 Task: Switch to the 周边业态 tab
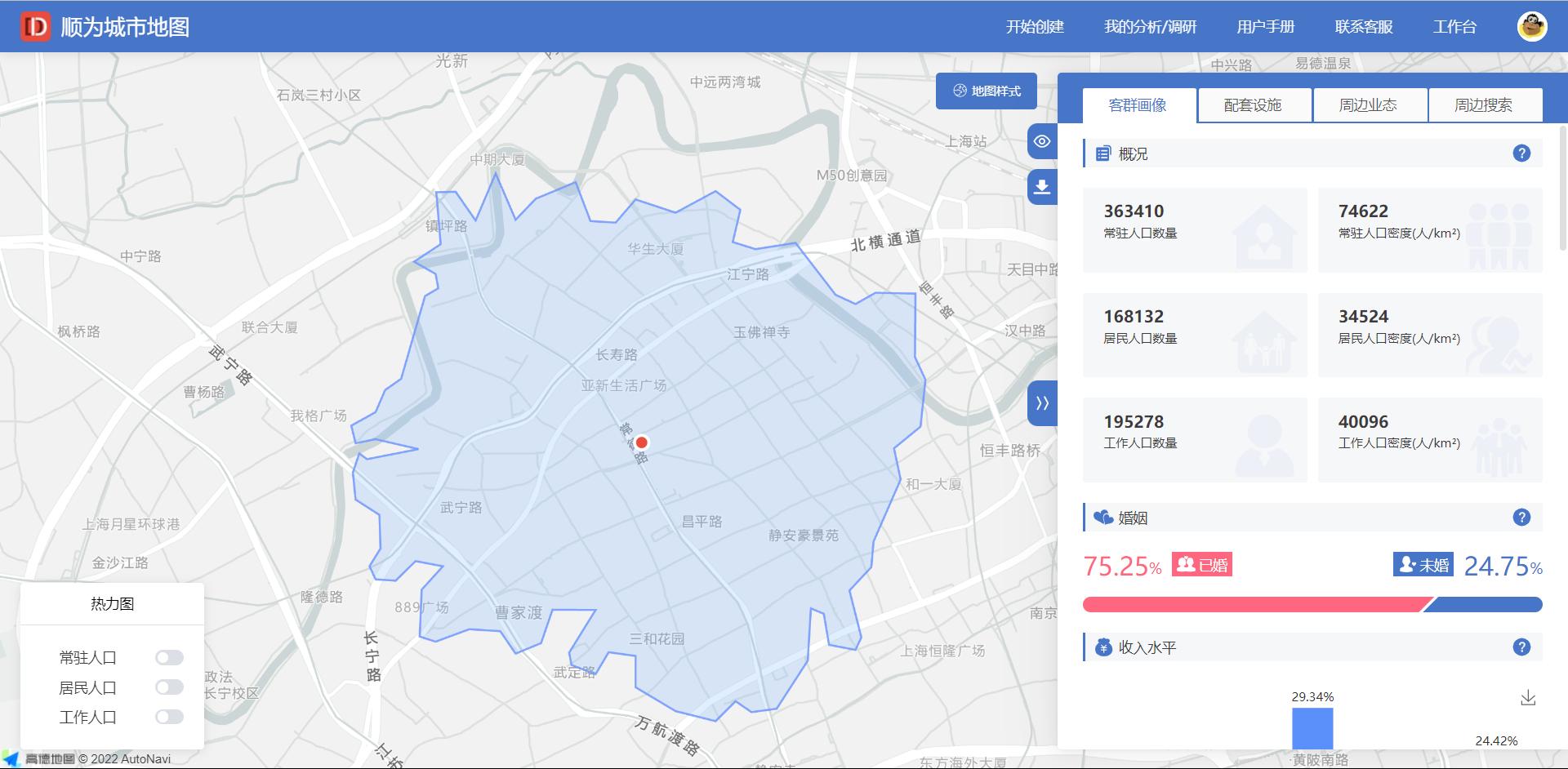pyautogui.click(x=1368, y=105)
